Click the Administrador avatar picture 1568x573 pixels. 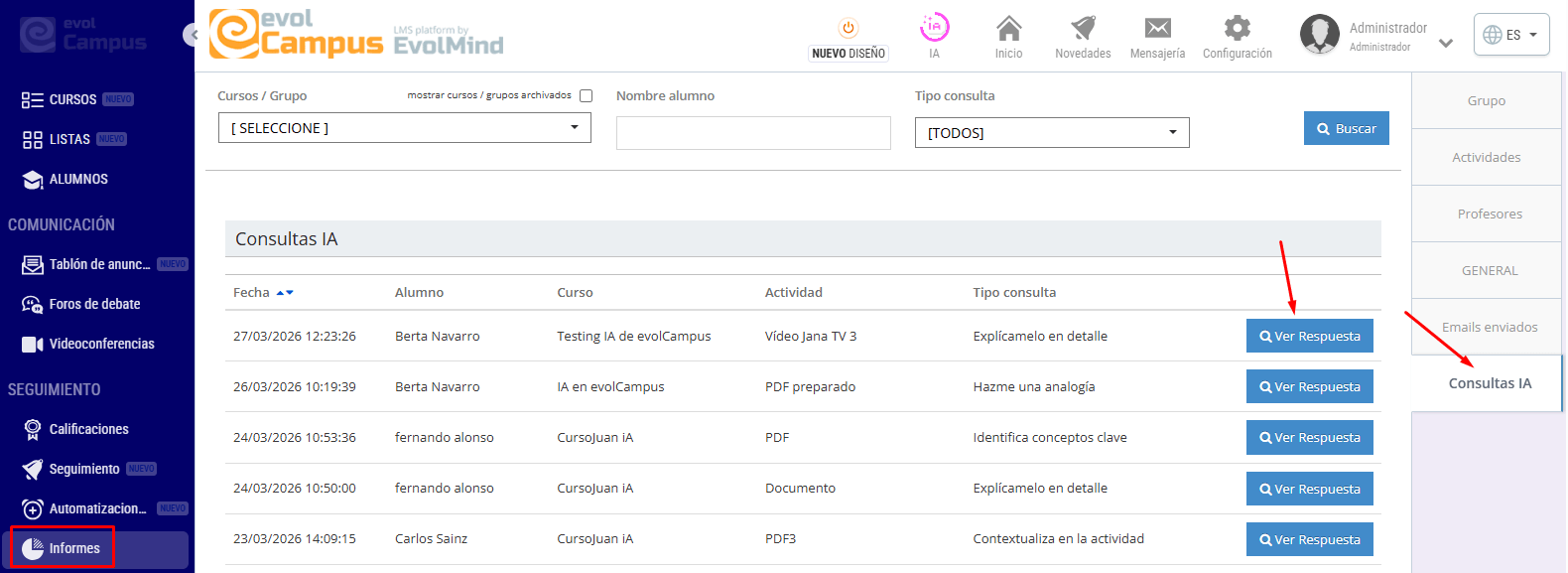tap(1320, 34)
